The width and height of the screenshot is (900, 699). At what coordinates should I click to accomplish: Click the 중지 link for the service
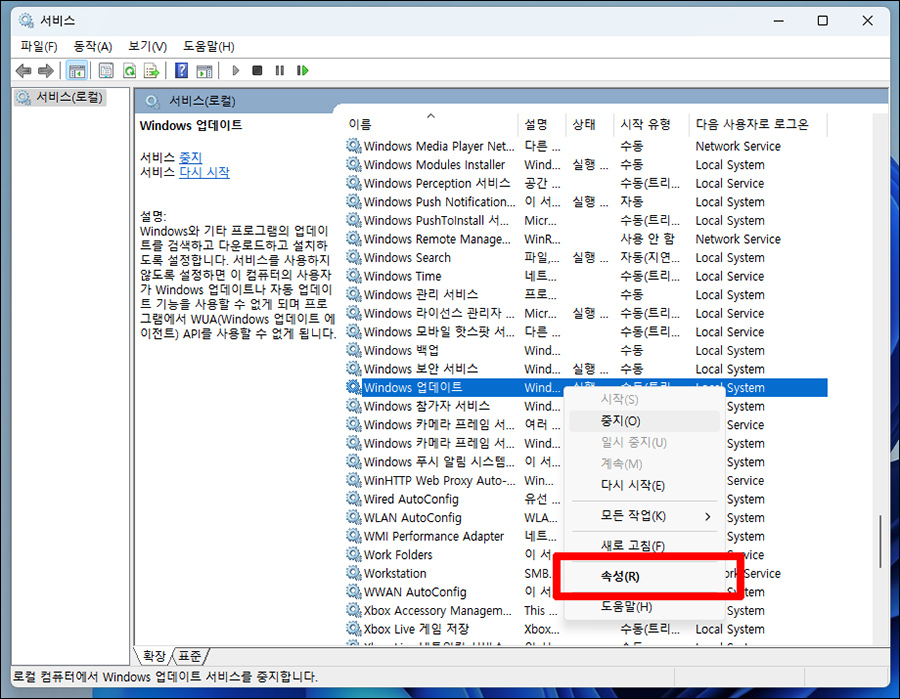(x=190, y=157)
